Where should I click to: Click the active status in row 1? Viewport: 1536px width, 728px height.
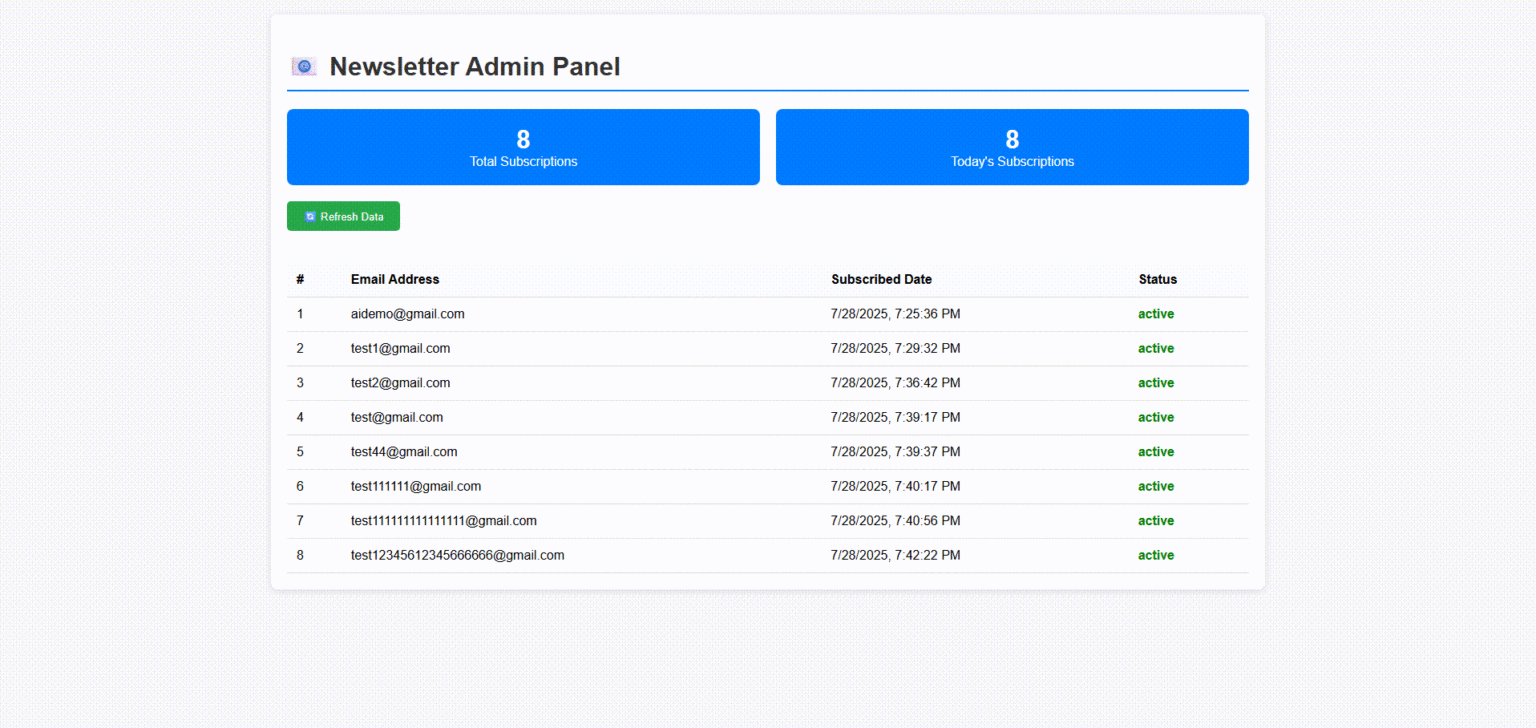click(x=1156, y=314)
